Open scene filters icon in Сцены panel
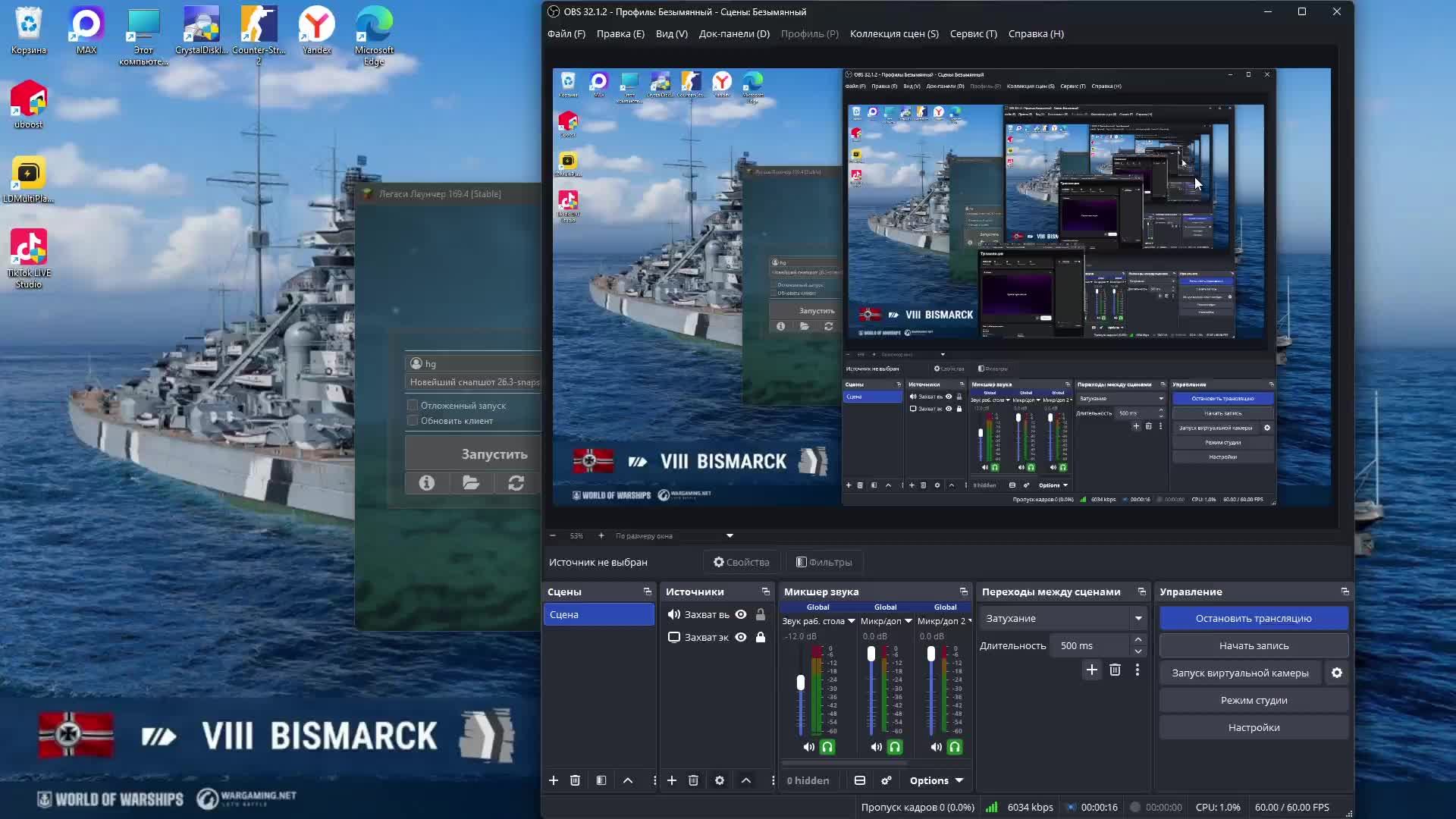 tap(601, 780)
